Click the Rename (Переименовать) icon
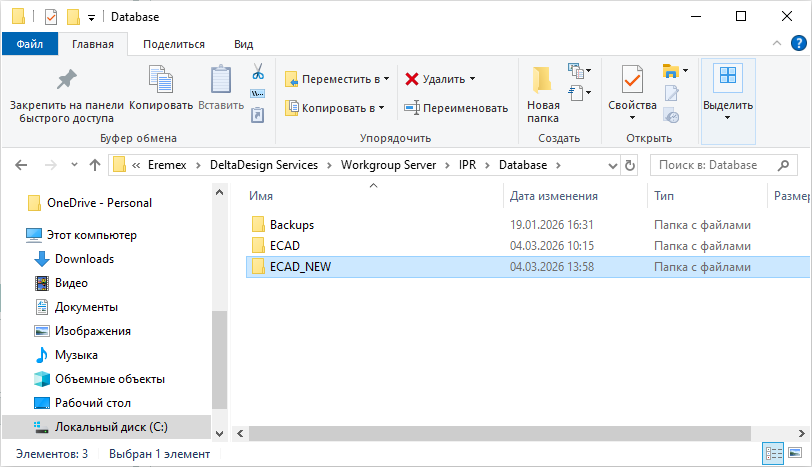Screen dimensions: 812x467 click(x=411, y=108)
